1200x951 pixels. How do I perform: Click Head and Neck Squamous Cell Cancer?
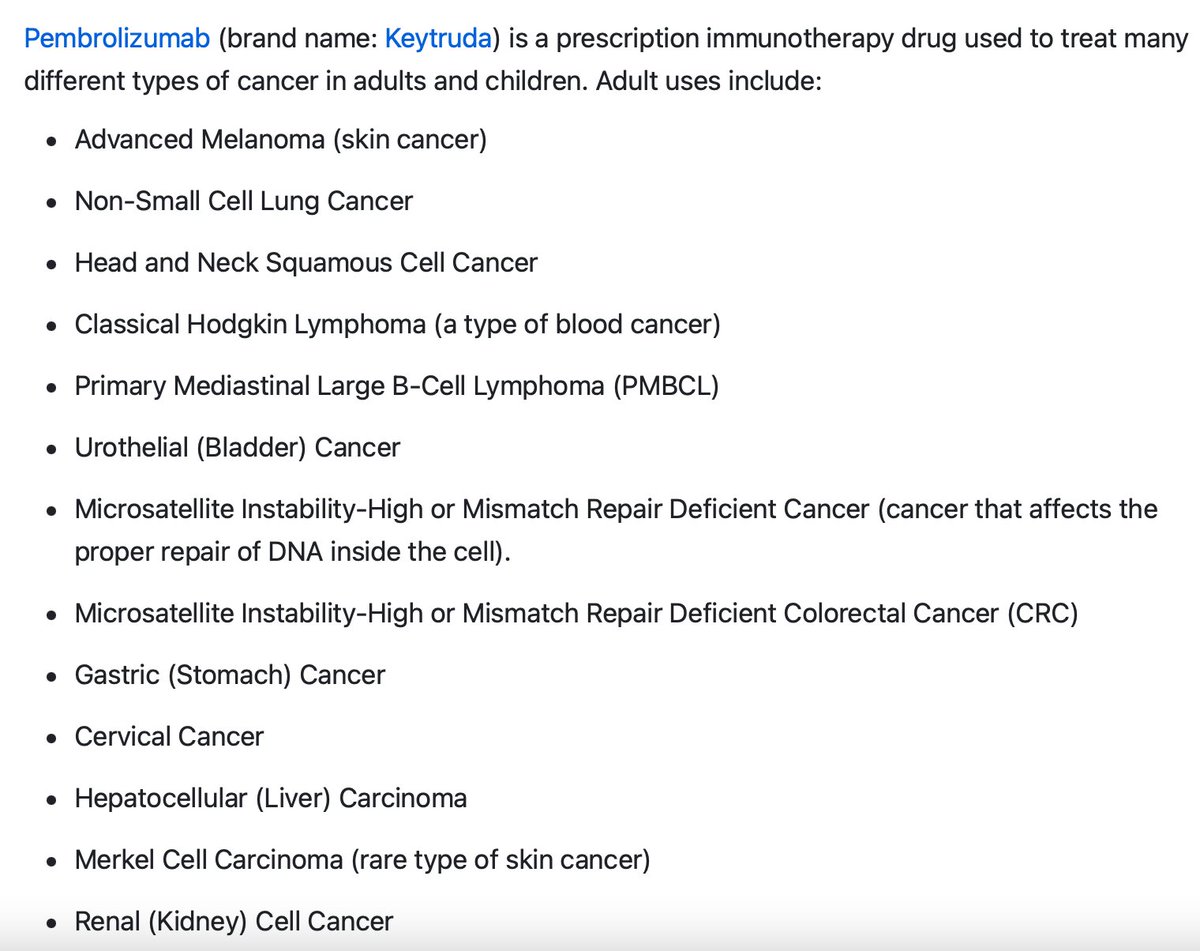pos(306,263)
